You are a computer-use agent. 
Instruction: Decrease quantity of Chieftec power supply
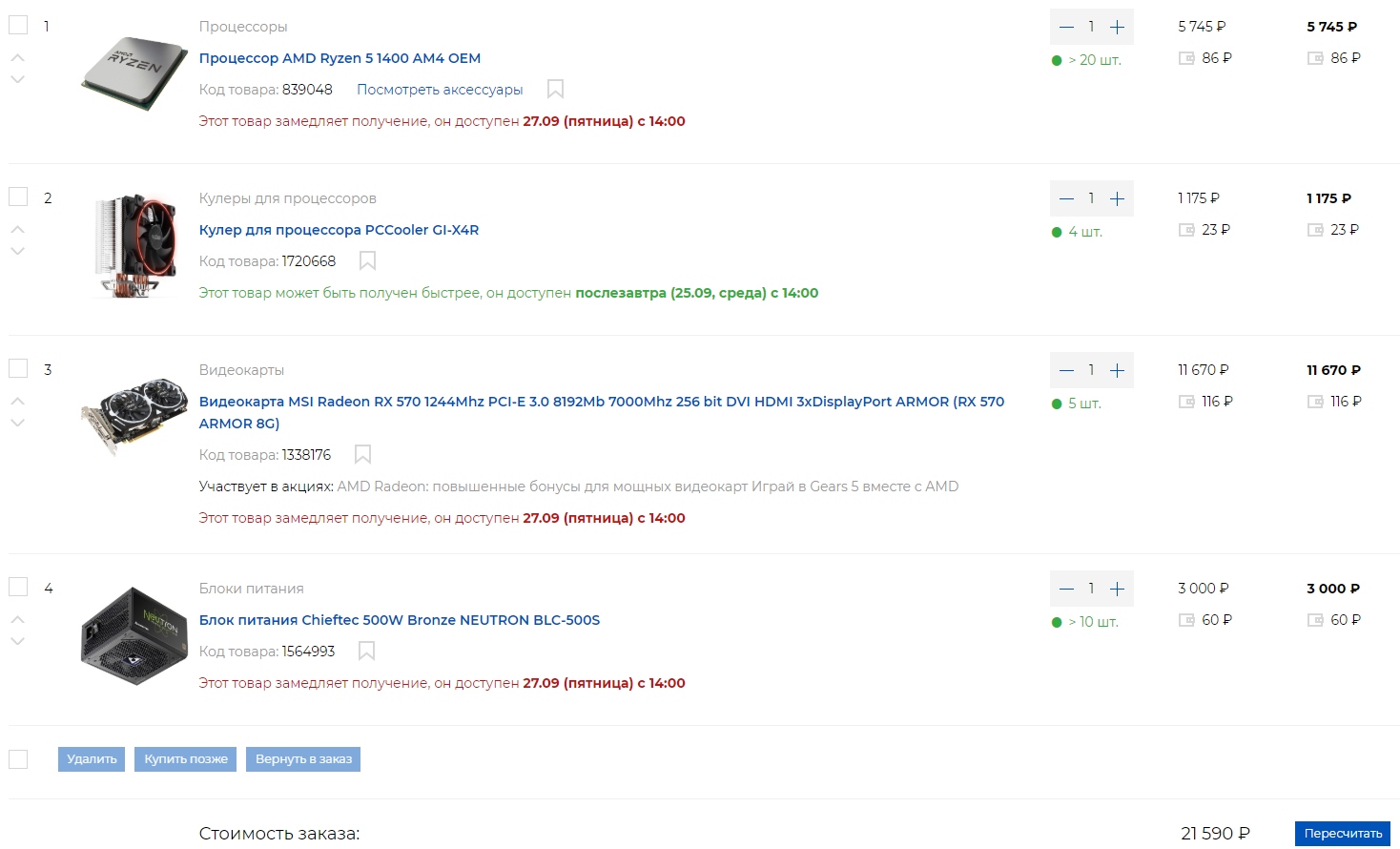click(x=1066, y=589)
